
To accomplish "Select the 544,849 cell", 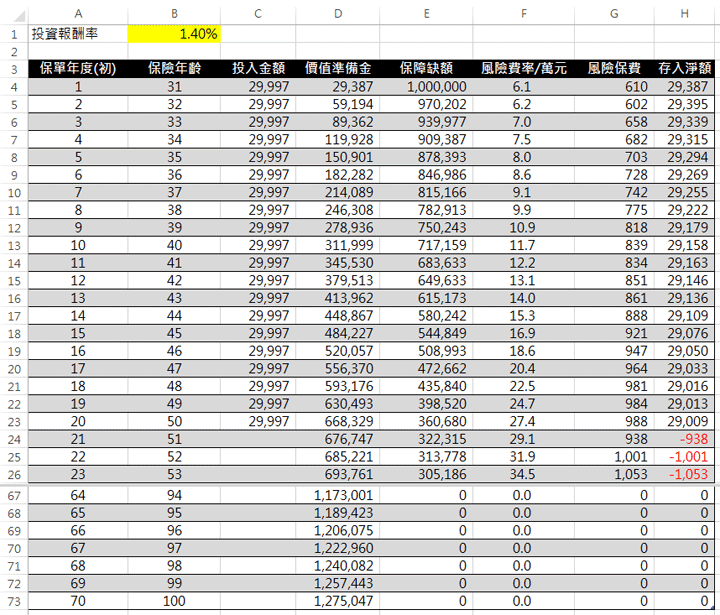I will coord(426,333).
